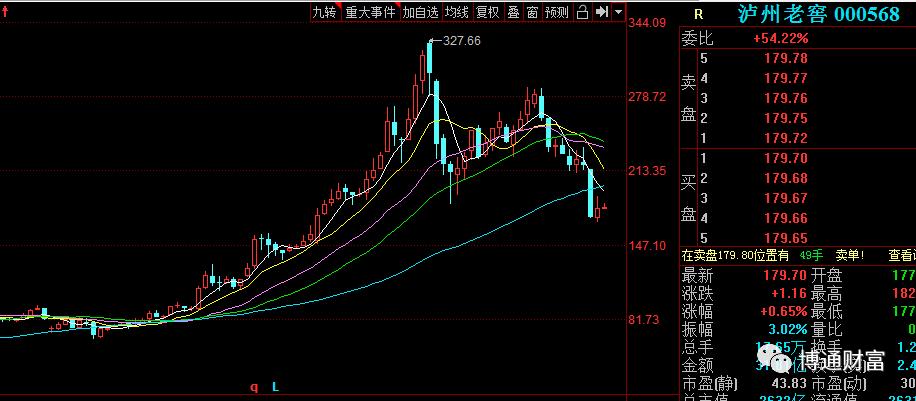
Task: Click the 147.10 price axis label
Action: tap(647, 246)
